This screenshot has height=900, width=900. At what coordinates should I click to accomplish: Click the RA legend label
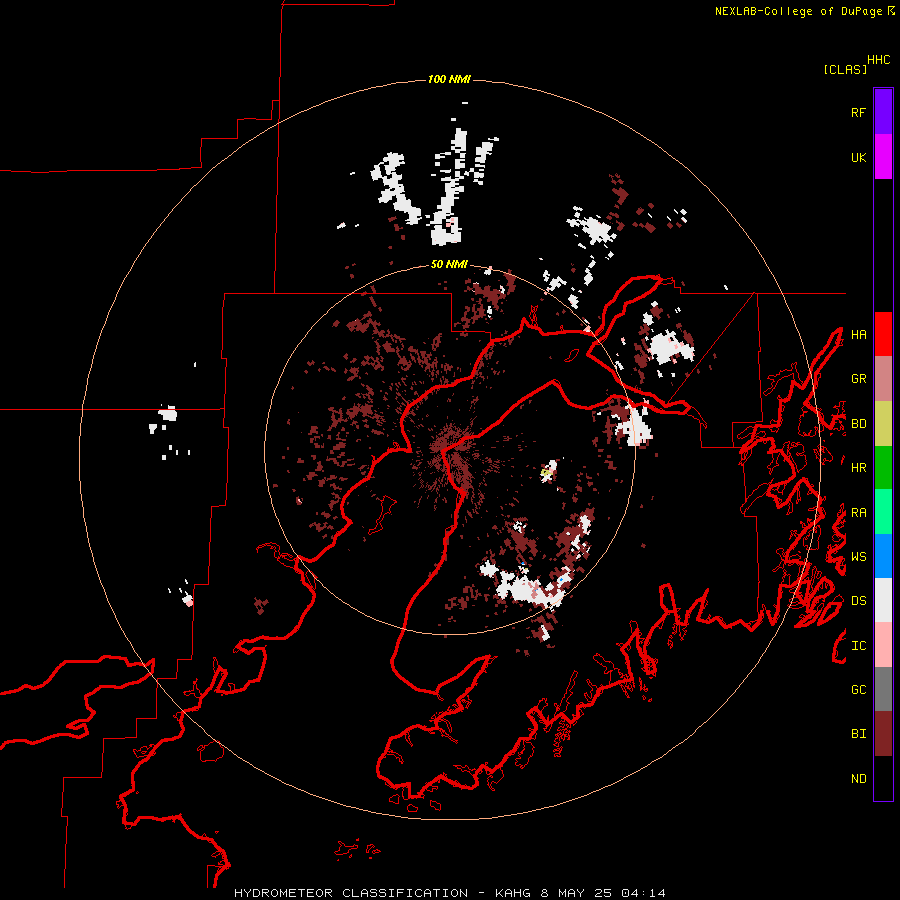(x=858, y=513)
